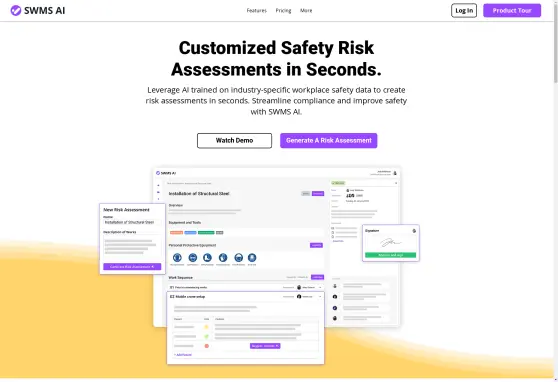Click the Log In button
The height and width of the screenshot is (382, 558).
[x=464, y=11]
